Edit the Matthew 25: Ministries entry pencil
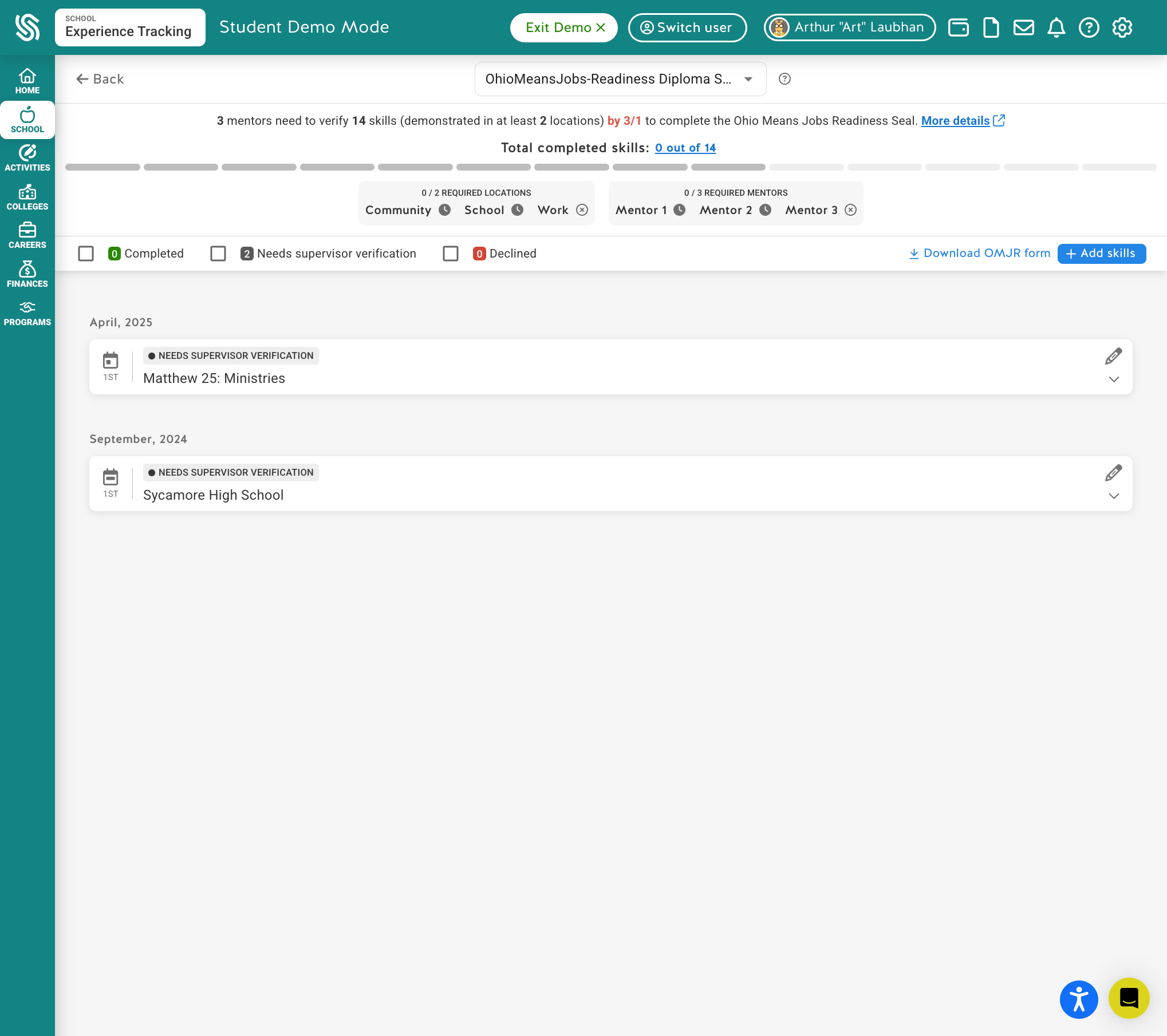 click(1113, 356)
